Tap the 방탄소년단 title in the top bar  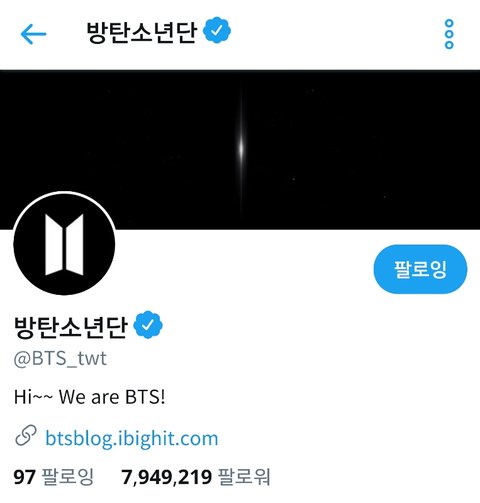tap(142, 32)
